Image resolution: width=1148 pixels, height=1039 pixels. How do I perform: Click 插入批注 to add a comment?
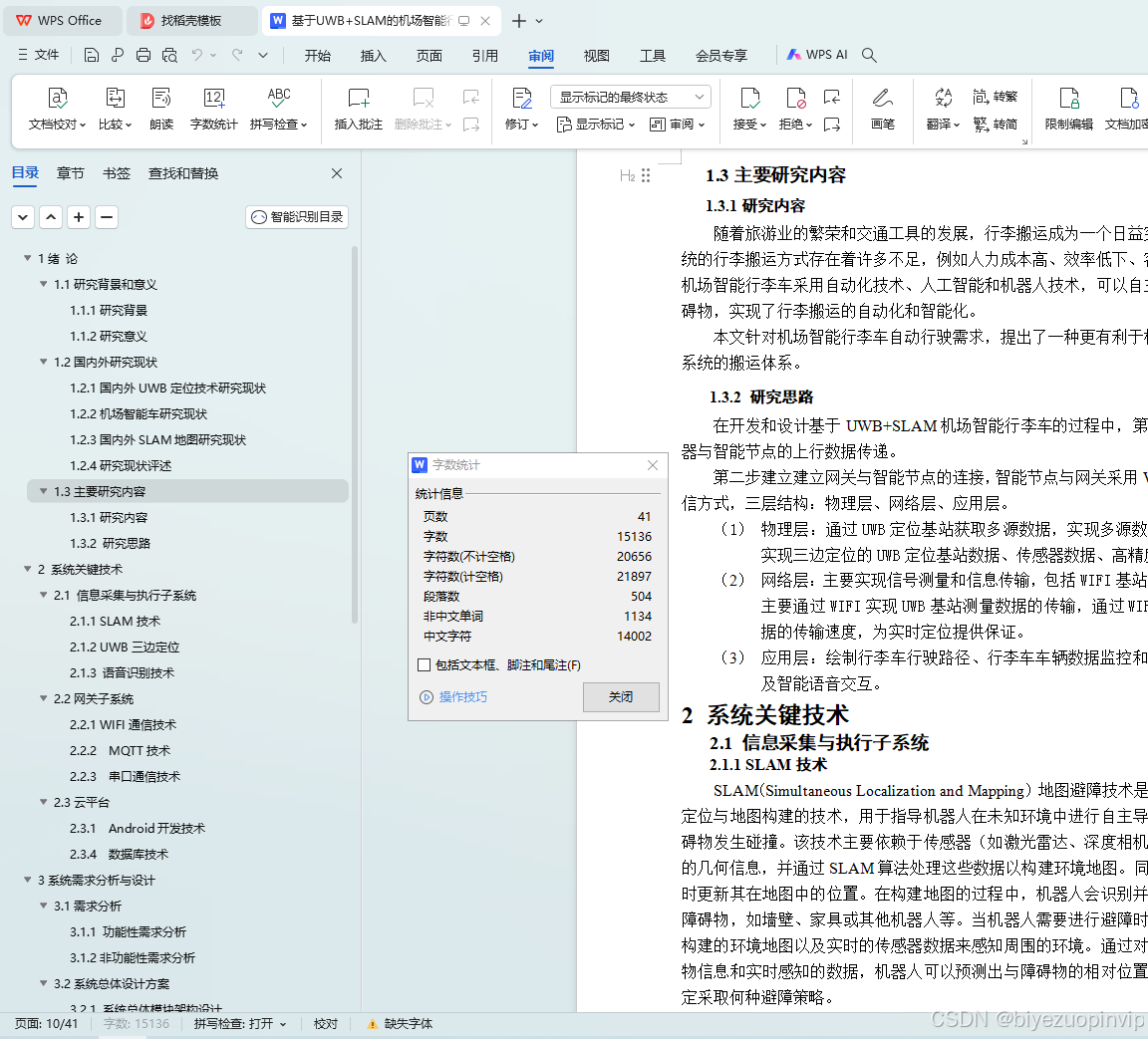point(358,109)
